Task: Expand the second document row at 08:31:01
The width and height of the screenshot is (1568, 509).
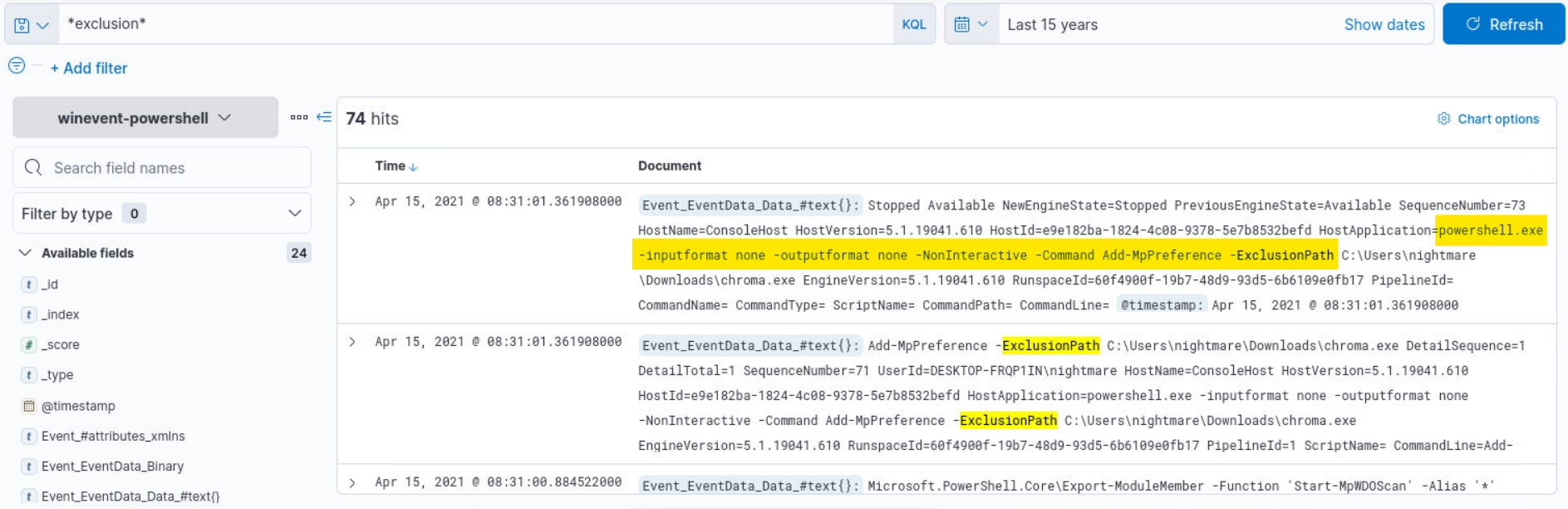Action: point(352,342)
